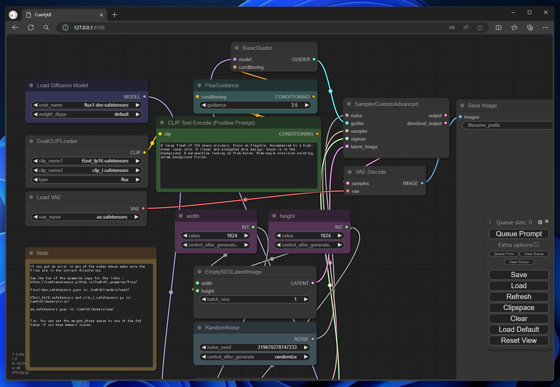
Task: Collapse the SamplerCustomAdvanced node
Action: pyautogui.click(x=349, y=104)
